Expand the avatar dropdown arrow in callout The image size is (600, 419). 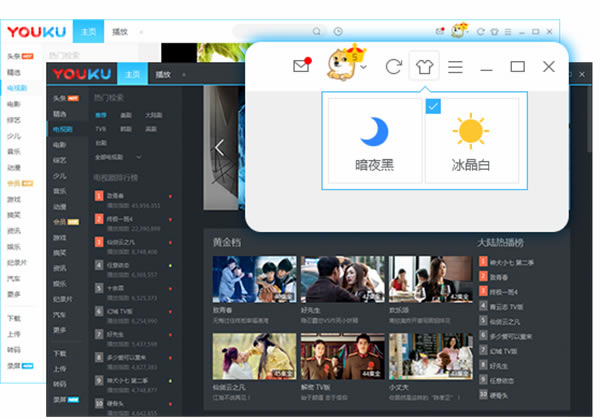(365, 68)
